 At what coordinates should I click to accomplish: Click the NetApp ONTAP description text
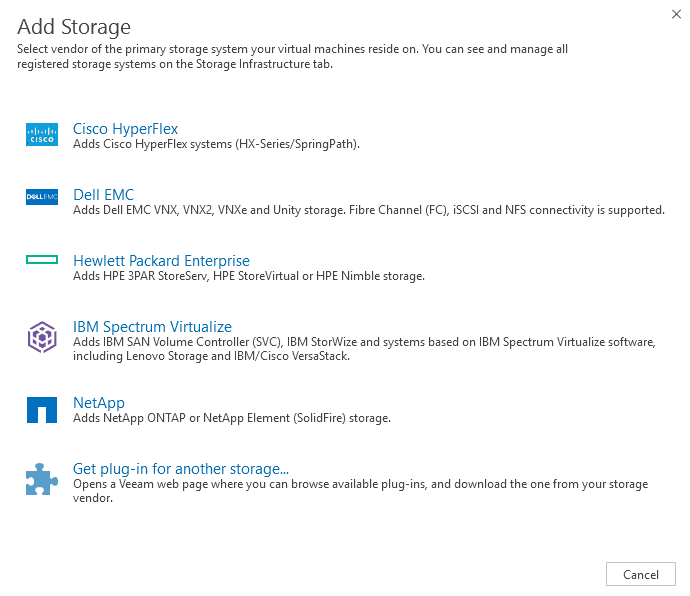[x=232, y=418]
